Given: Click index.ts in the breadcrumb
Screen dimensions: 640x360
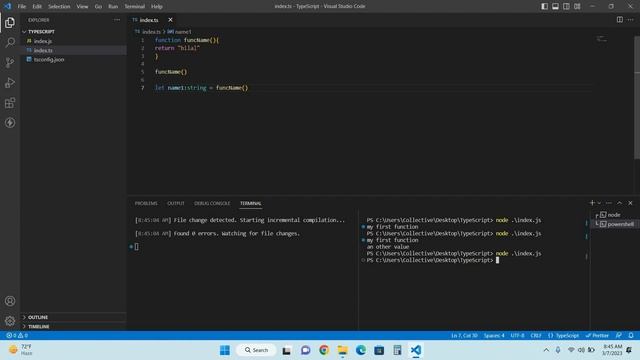Looking at the screenshot, I should click(x=151, y=31).
